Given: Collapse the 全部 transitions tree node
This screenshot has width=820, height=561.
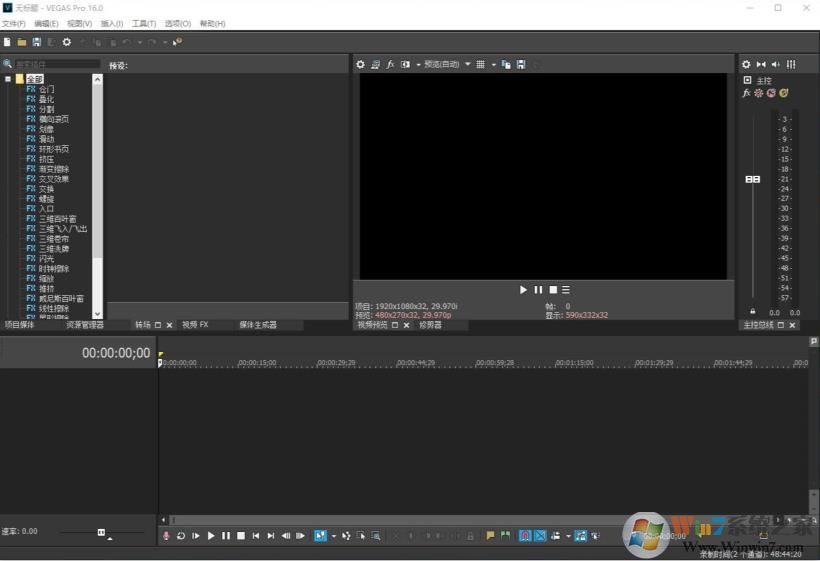Looking at the screenshot, I should (8, 79).
